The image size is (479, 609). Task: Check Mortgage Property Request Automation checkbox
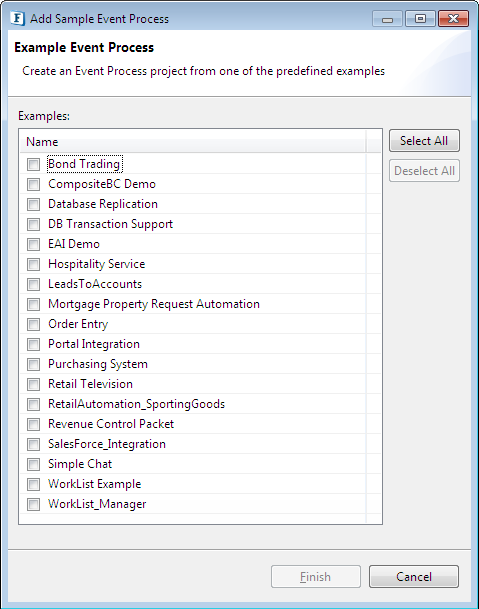(33, 304)
